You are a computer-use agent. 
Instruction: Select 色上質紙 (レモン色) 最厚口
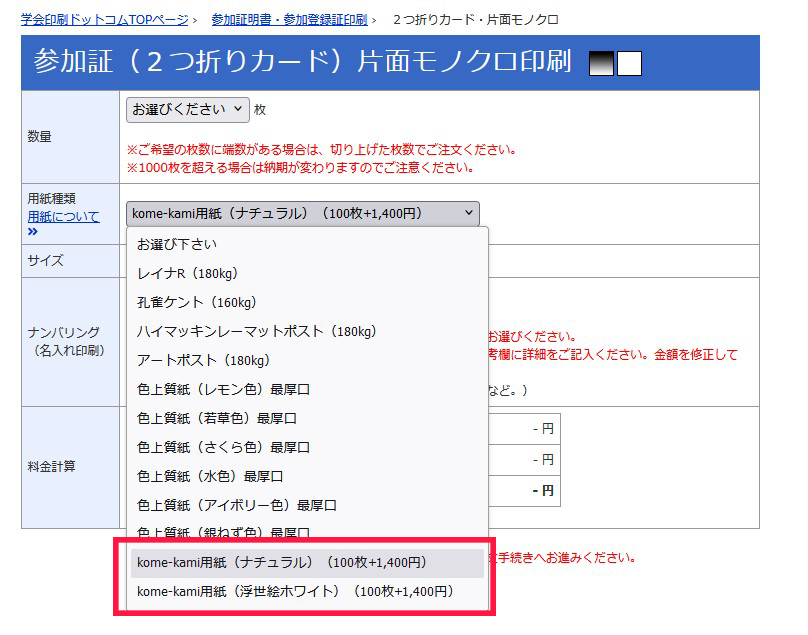pyautogui.click(x=223, y=389)
